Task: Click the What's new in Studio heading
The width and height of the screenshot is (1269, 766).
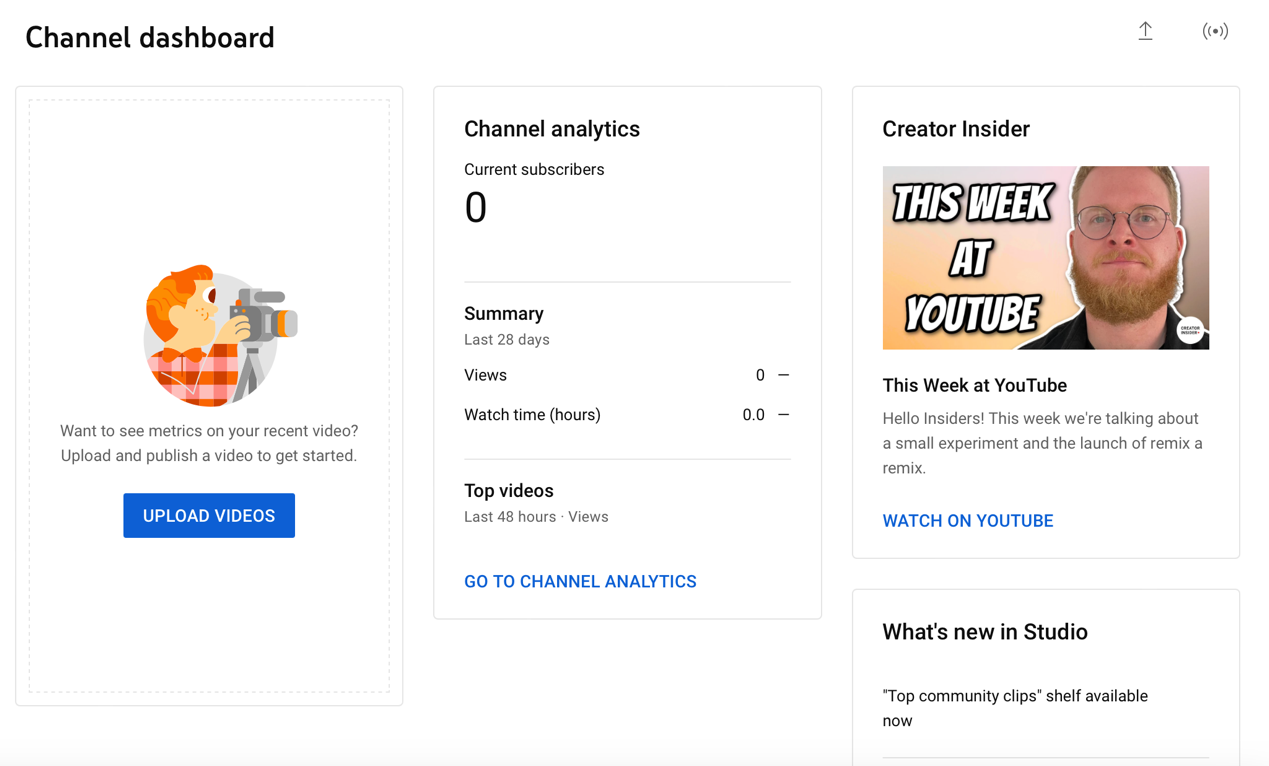Action: pyautogui.click(x=985, y=631)
